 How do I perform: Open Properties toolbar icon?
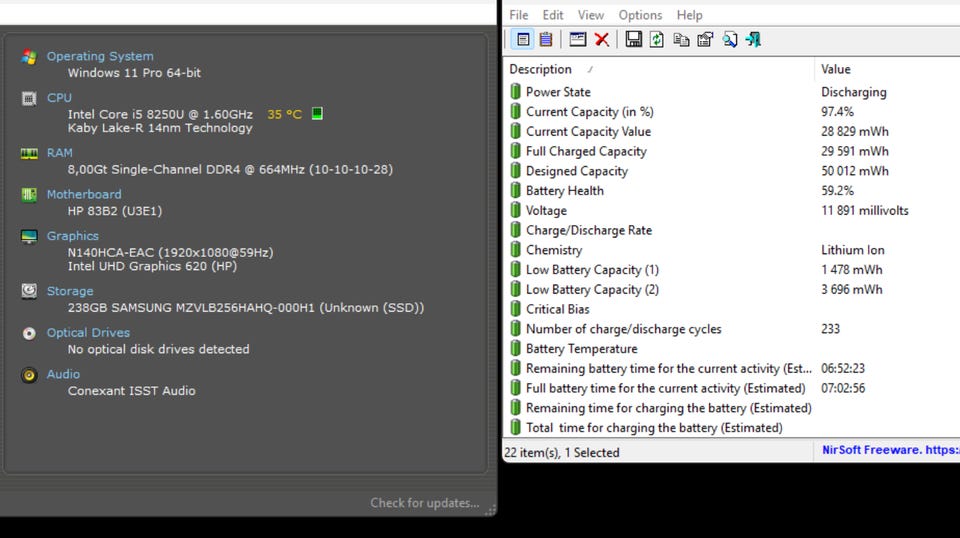point(705,40)
